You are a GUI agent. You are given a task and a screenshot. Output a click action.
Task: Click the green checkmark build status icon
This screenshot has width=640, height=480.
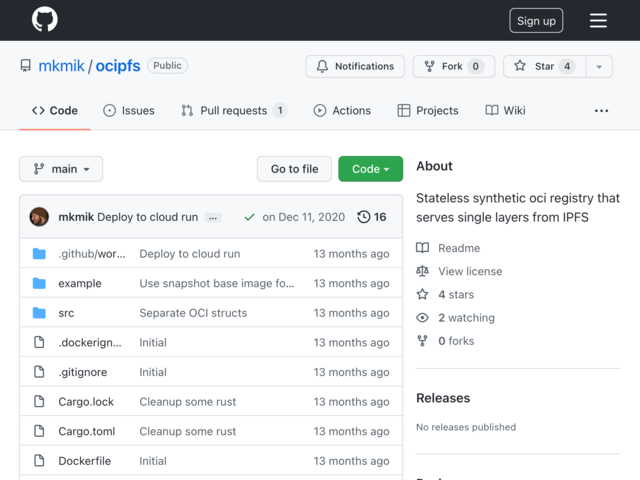tap(249, 217)
